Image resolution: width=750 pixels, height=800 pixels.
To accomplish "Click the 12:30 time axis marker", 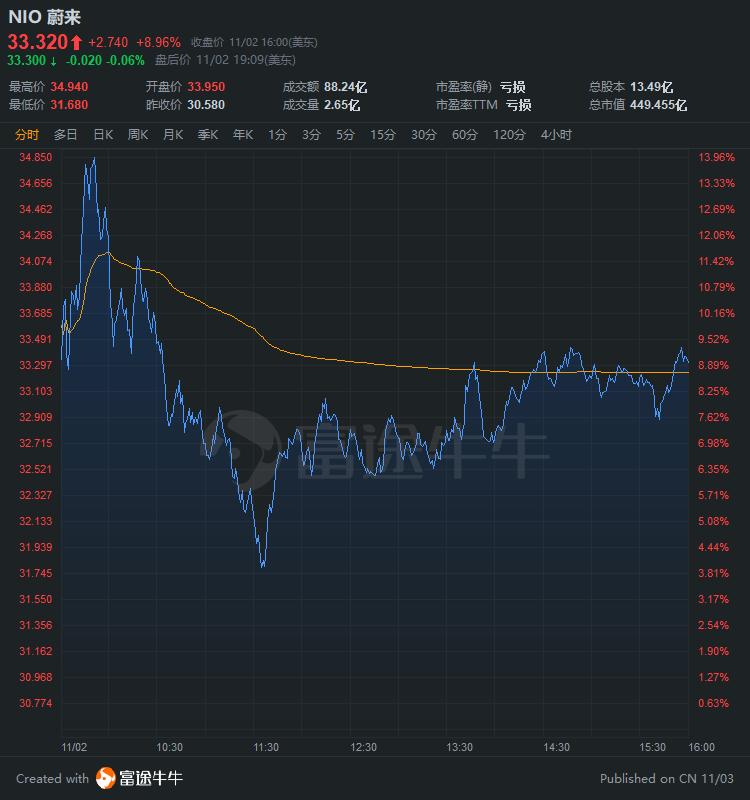I will pos(363,747).
